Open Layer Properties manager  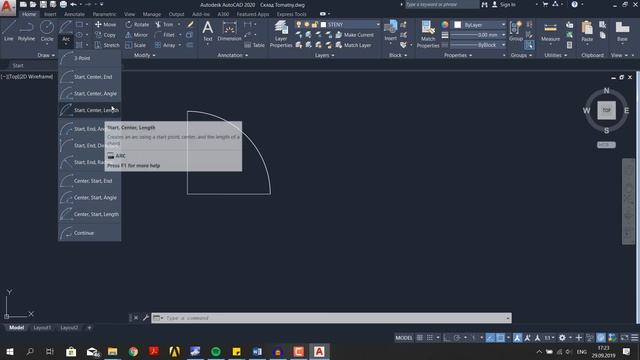click(281, 34)
